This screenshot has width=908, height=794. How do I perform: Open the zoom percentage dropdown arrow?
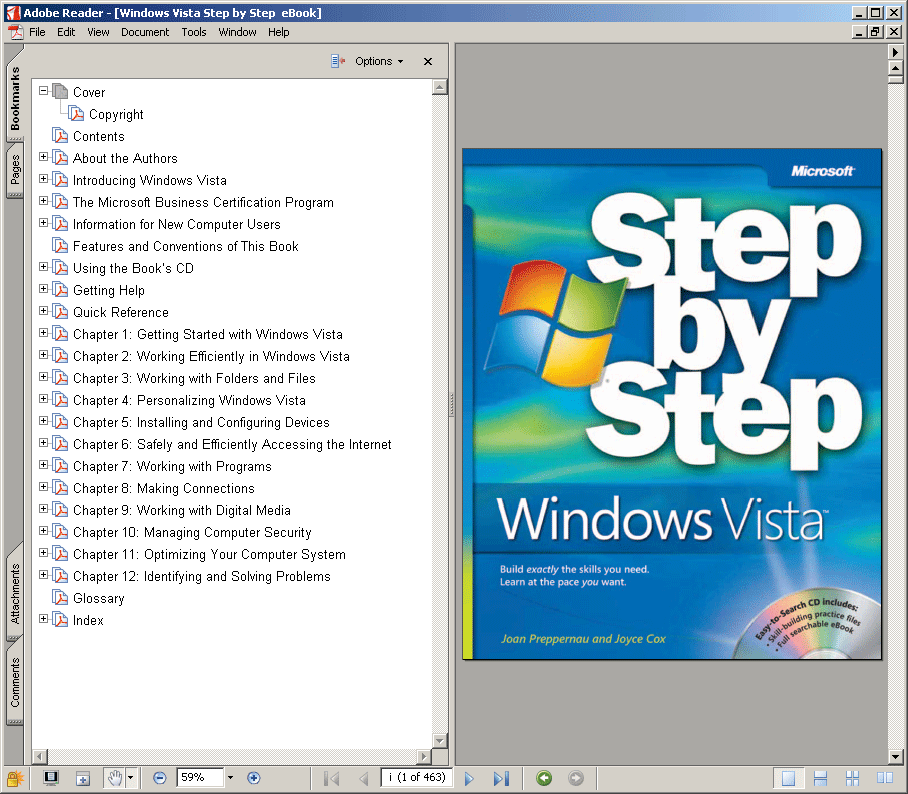[x=230, y=778]
